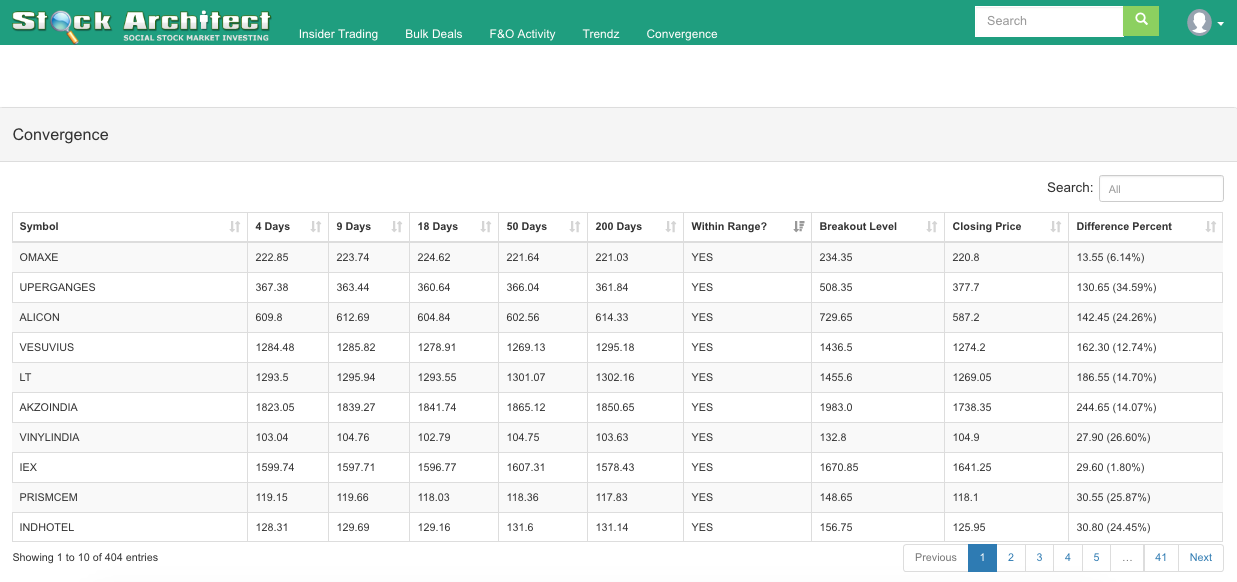The height and width of the screenshot is (582, 1237).
Task: Click the Convergence page heading
Action: 61,135
